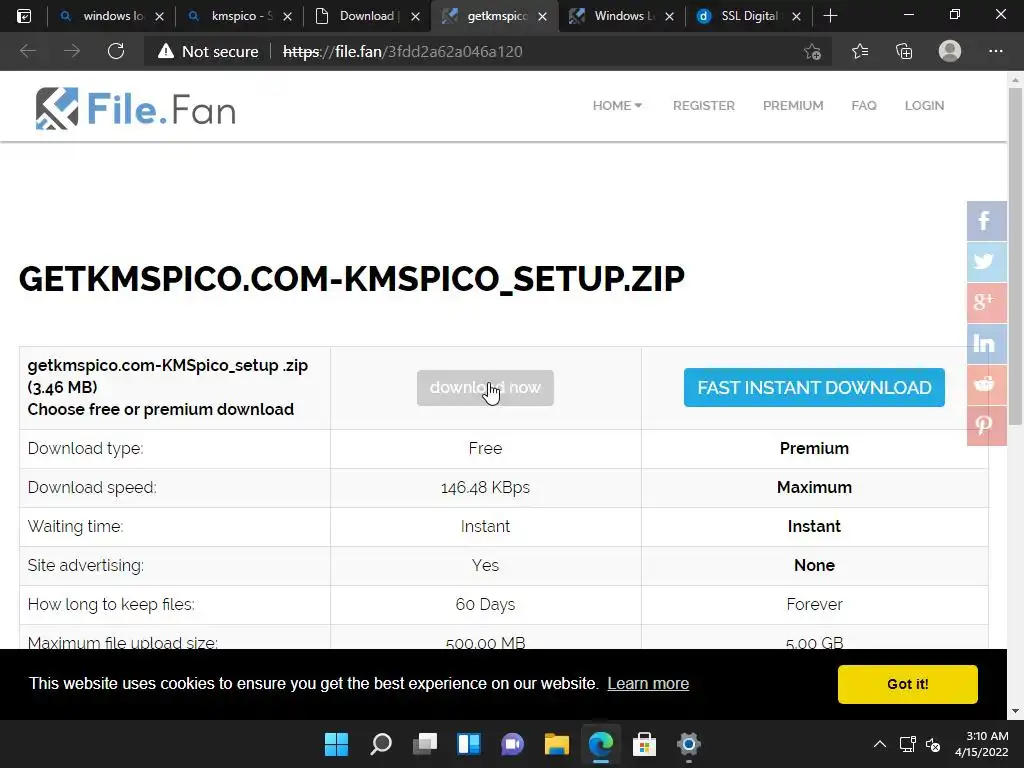Click the Microsoft Edge taskbar icon

click(601, 744)
